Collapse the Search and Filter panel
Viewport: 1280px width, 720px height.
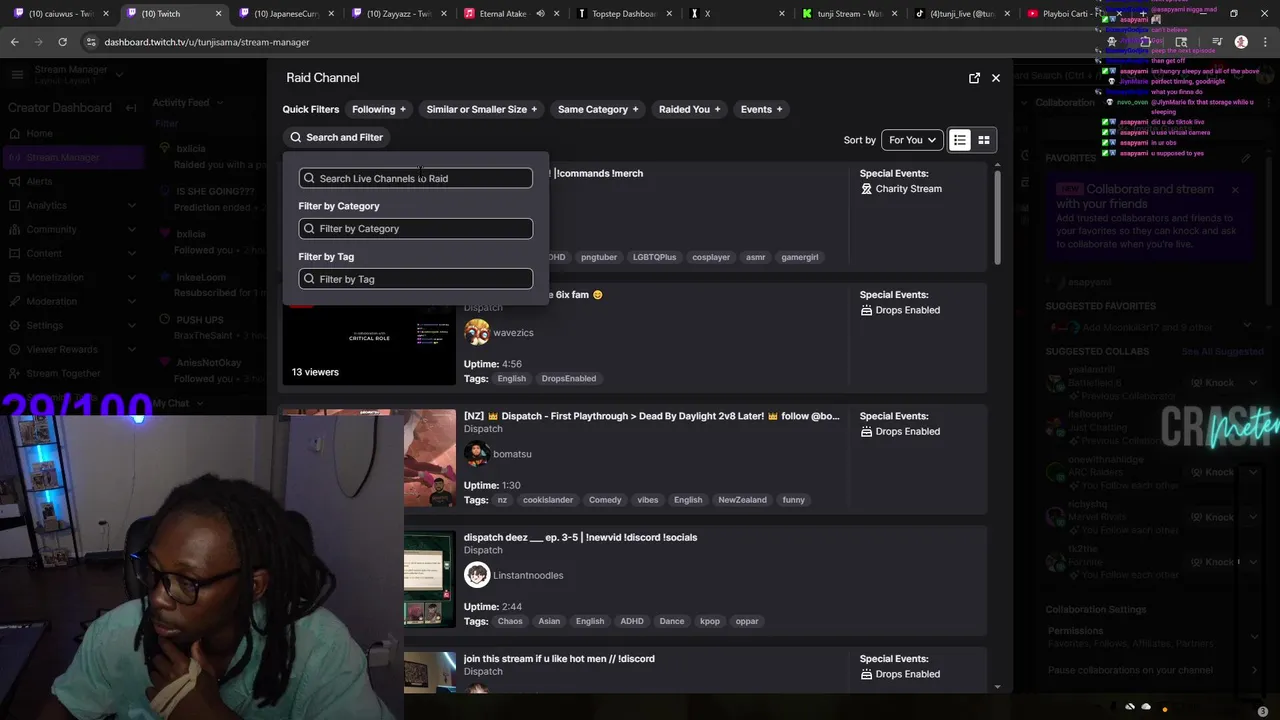[337, 137]
